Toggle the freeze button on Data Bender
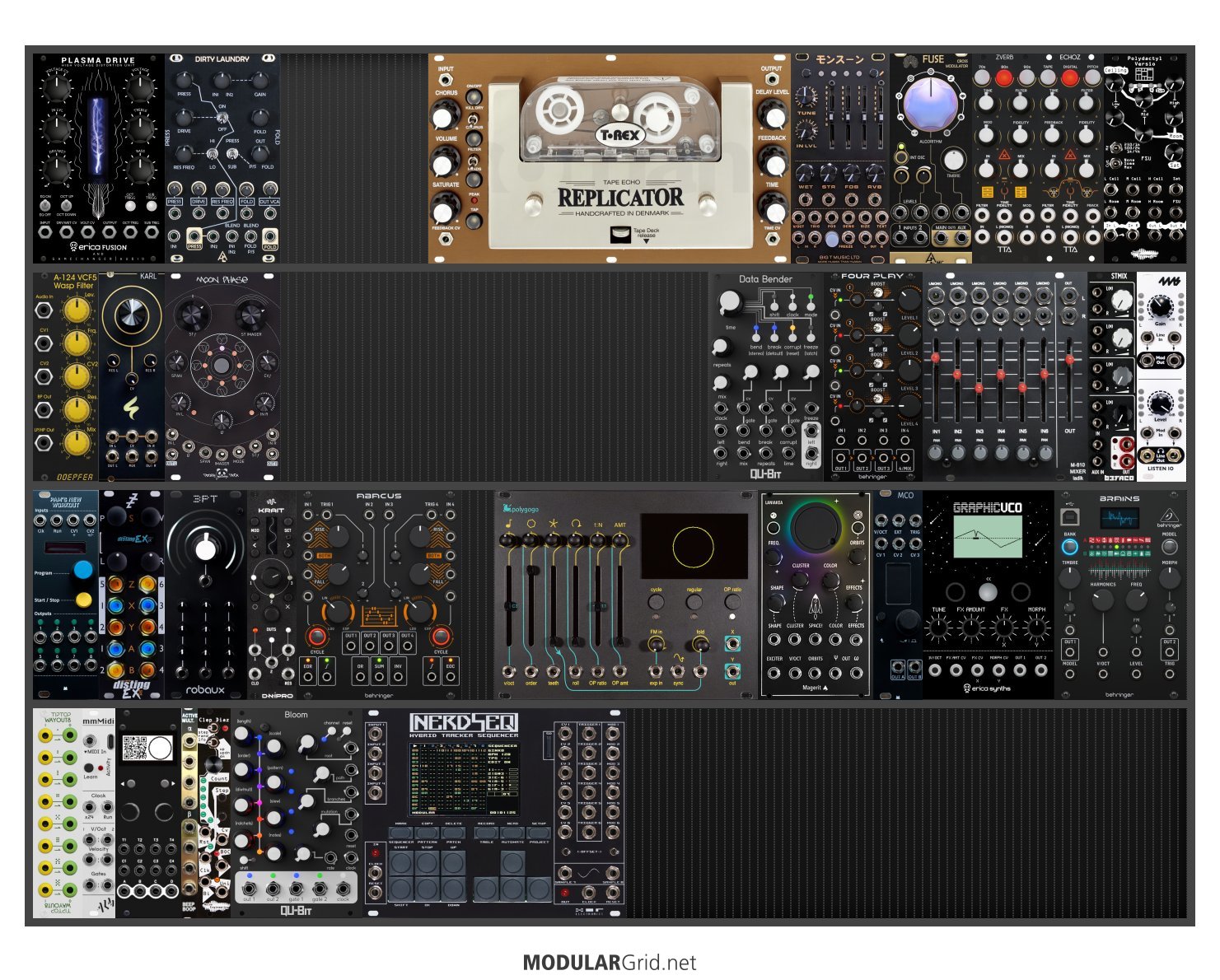This screenshot has width=1220, height=980. 811,338
